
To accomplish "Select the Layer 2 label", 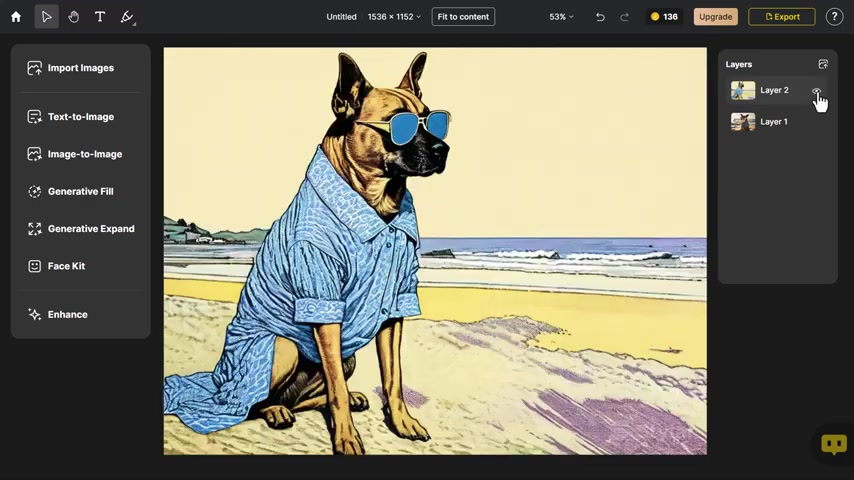I will 774,90.
